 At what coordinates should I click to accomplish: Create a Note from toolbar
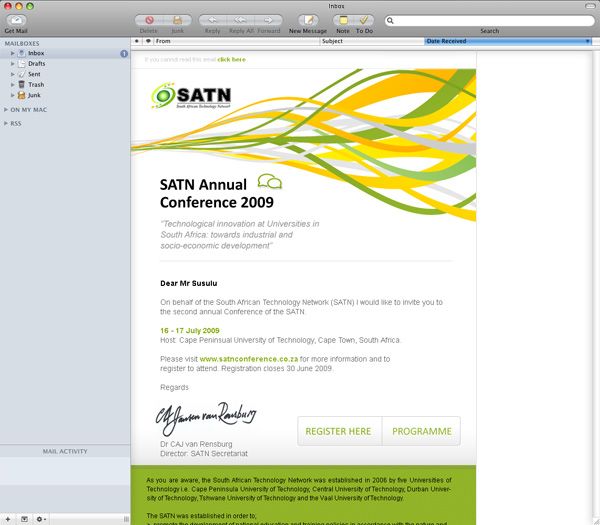coord(343,20)
